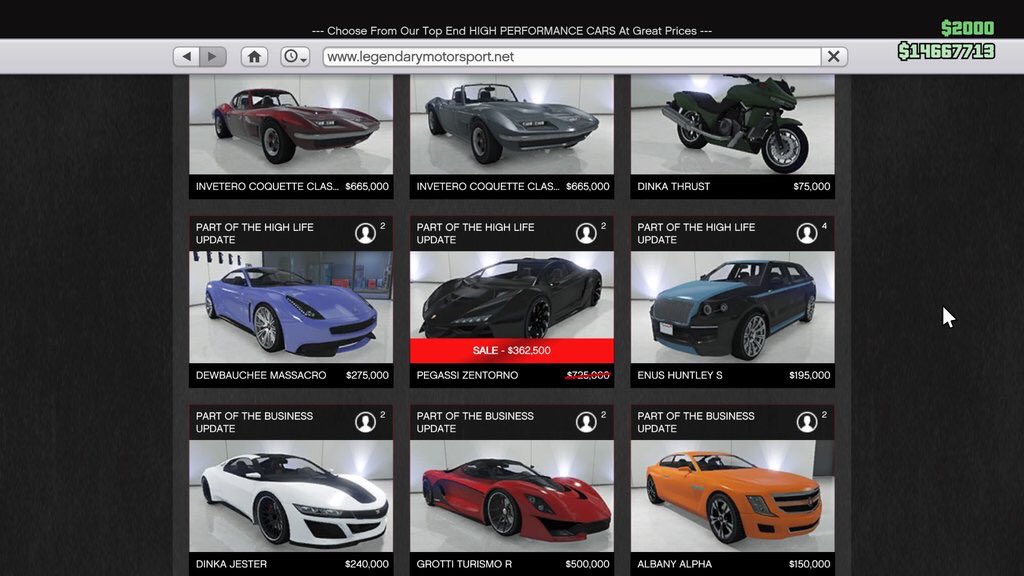Open the Grotti Turismo R image
Screen dimensions: 1024x576
(512, 496)
